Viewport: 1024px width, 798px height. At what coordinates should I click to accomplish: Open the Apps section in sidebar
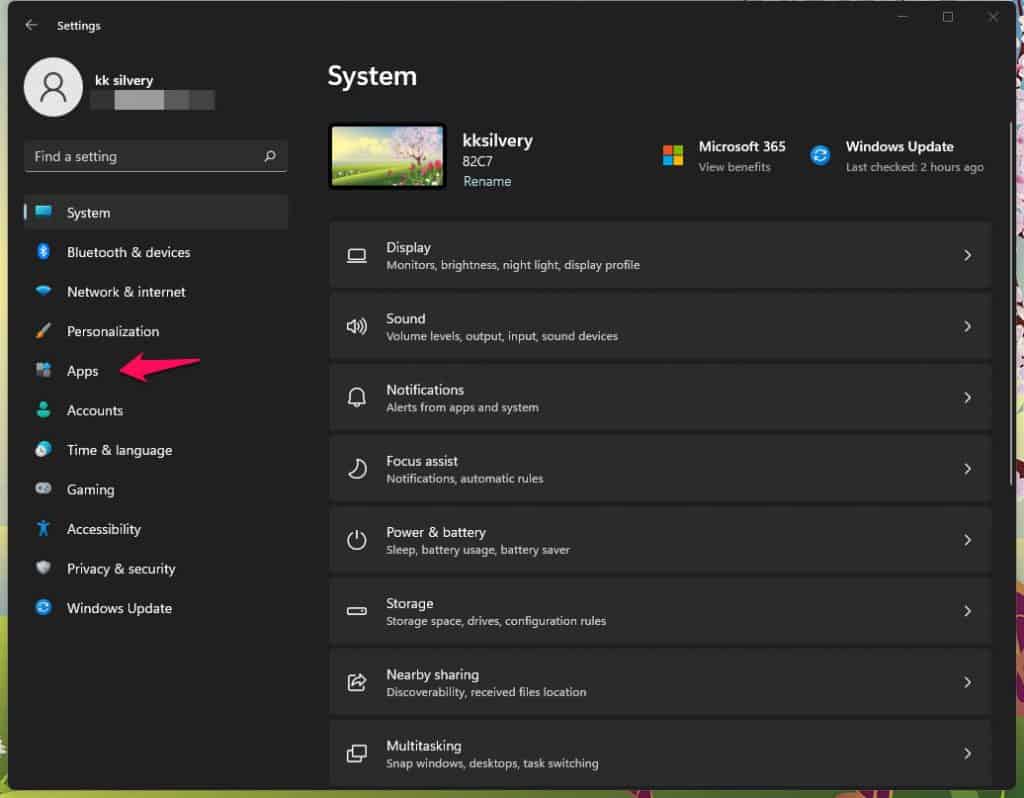[82, 371]
